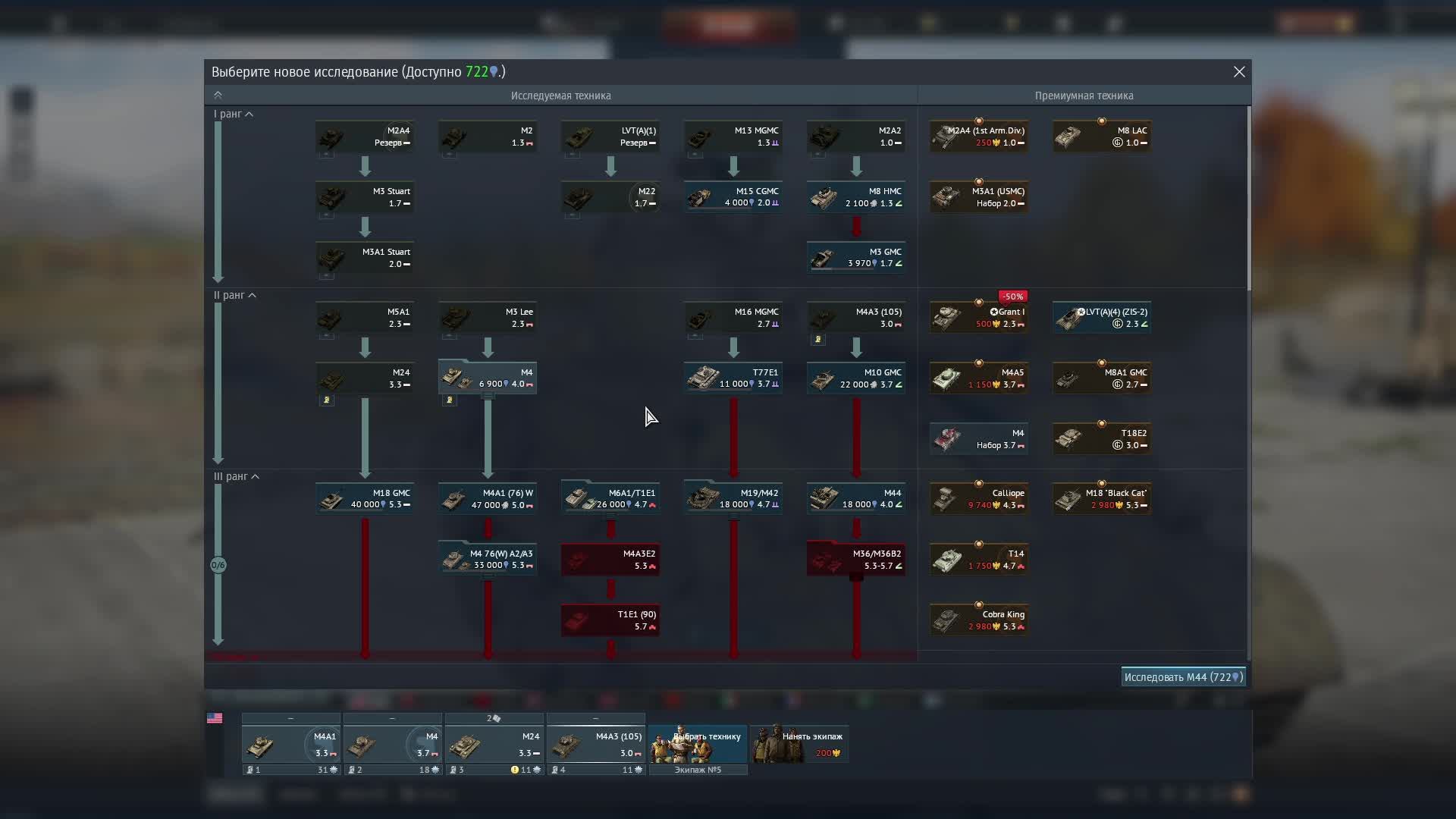Click the Нанять экипаж button
The height and width of the screenshot is (819, 1456).
(x=800, y=745)
